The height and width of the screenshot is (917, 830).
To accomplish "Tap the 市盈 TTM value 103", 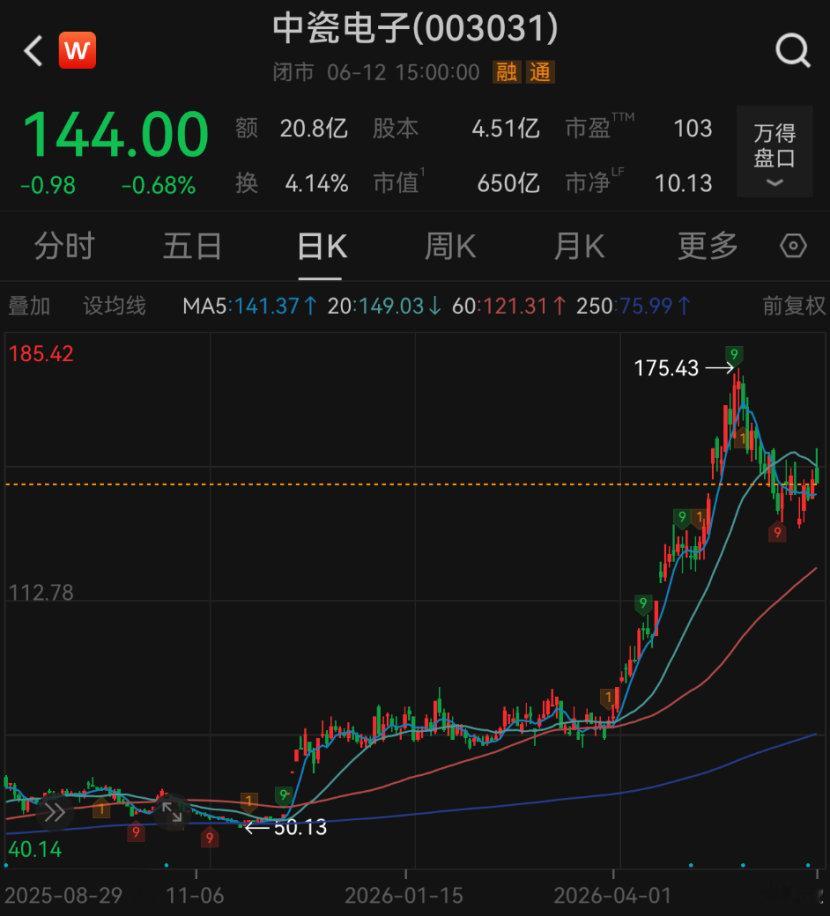I will coord(693,128).
